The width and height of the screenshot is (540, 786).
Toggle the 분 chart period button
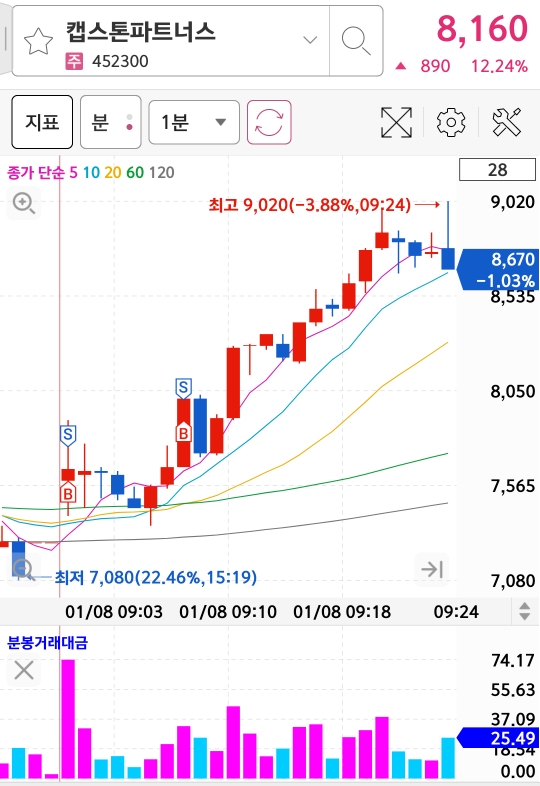coord(110,122)
